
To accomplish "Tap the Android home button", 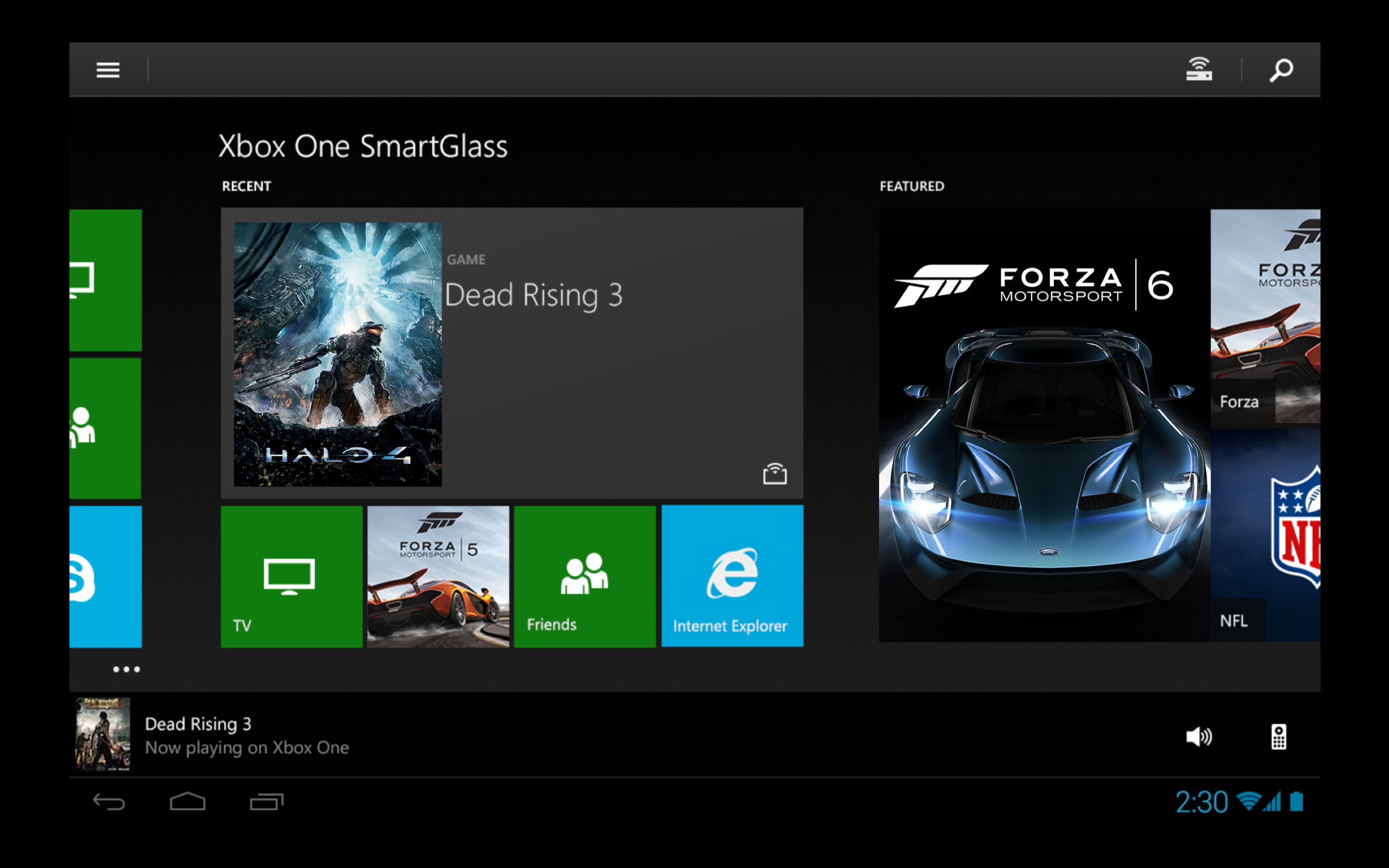I will [188, 801].
